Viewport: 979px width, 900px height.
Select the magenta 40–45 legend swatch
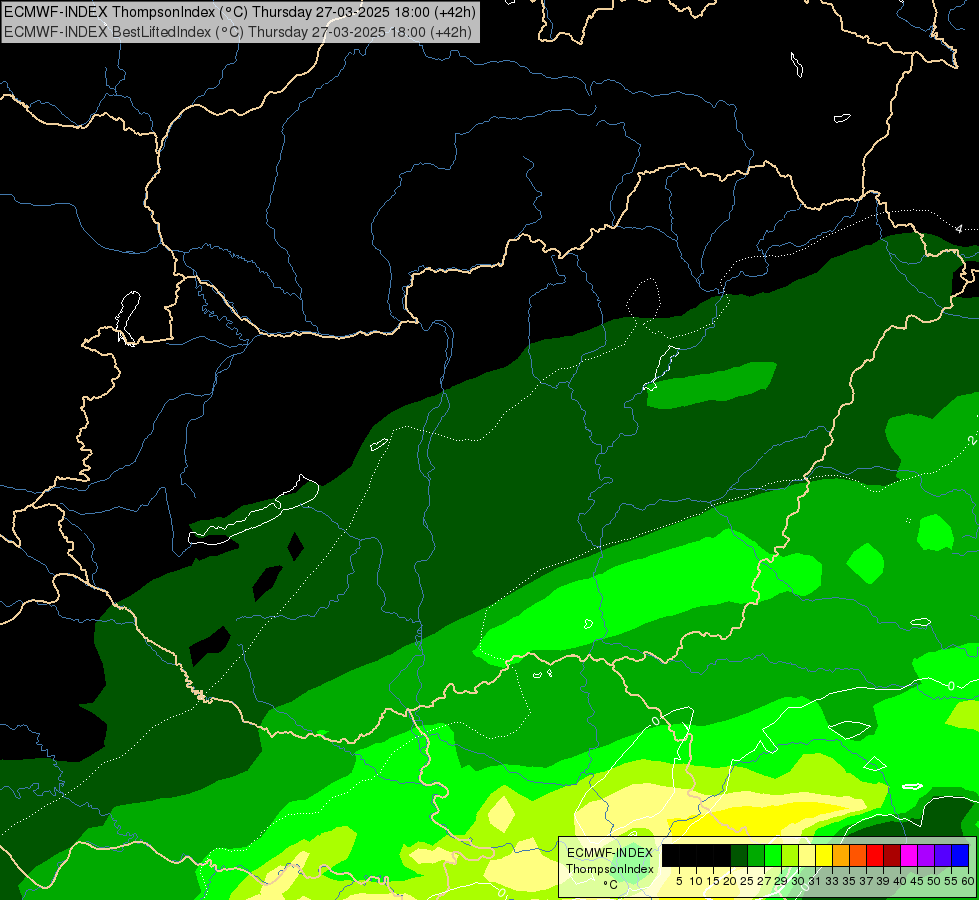click(x=909, y=856)
